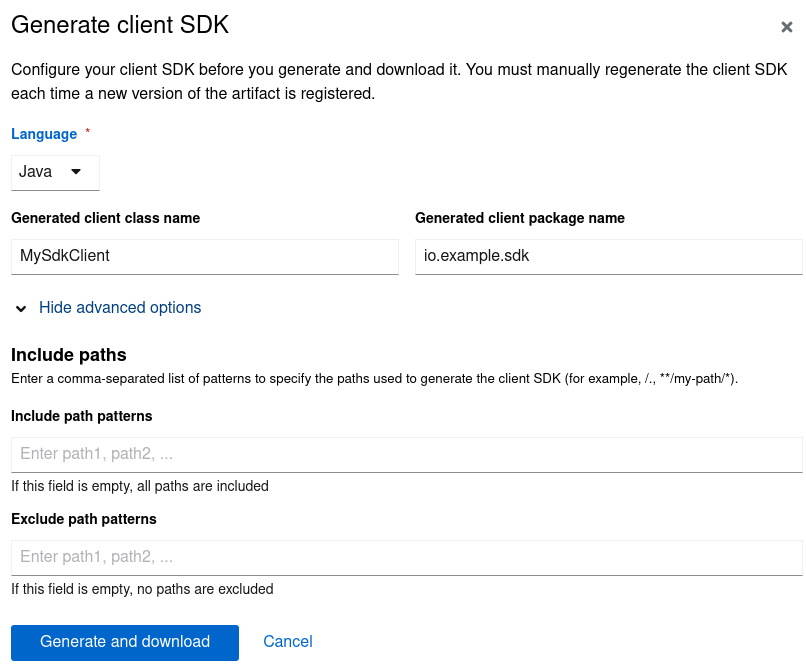The width and height of the screenshot is (806, 671).
Task: Click the caret arrow beside Java
Action: [76, 171]
